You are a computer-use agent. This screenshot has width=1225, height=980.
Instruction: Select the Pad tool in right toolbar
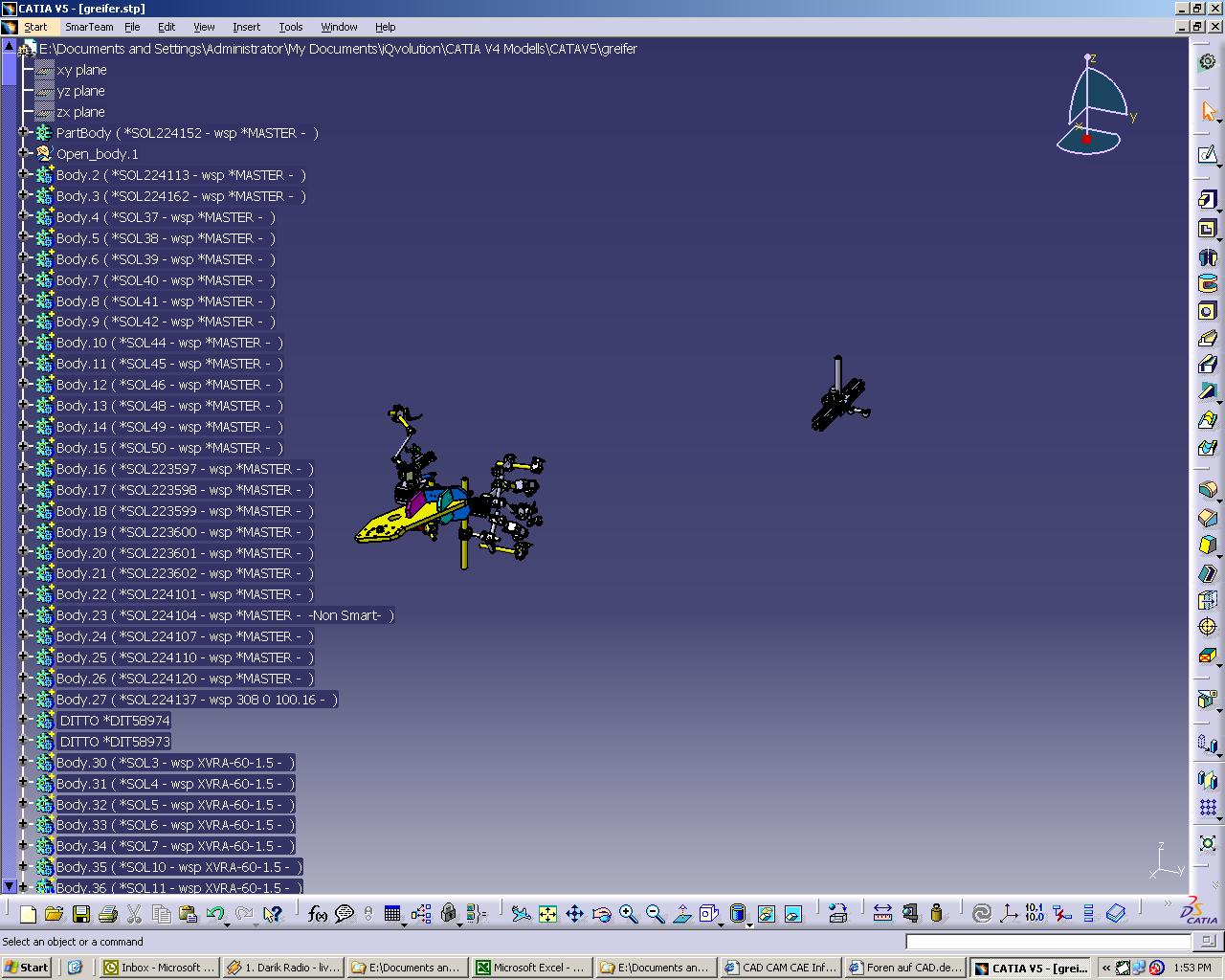point(1208,200)
